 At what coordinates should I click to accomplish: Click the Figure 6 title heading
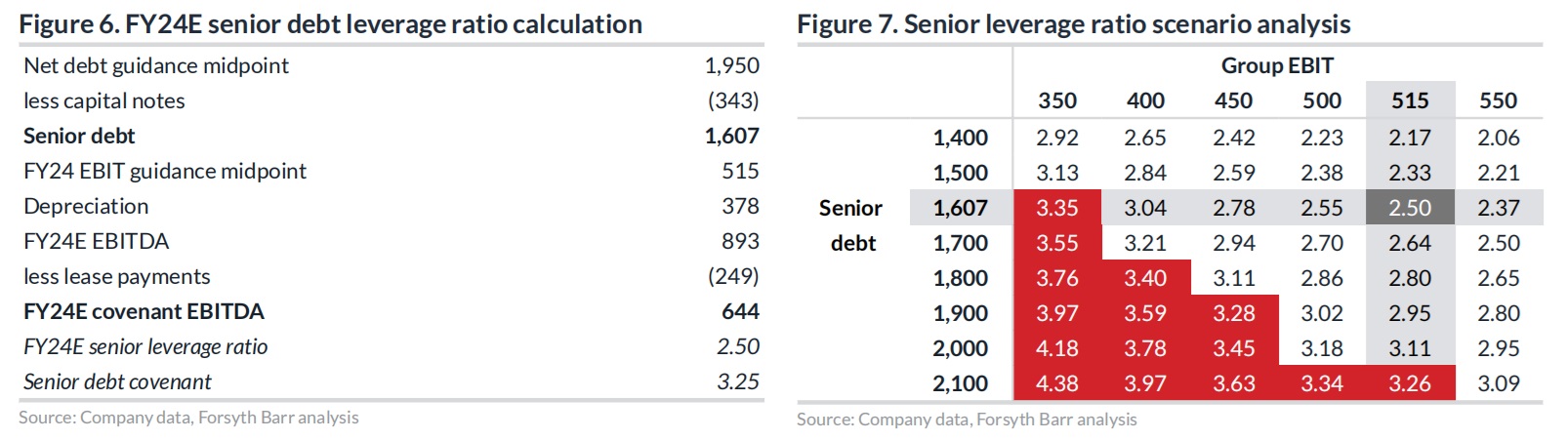tap(330, 24)
